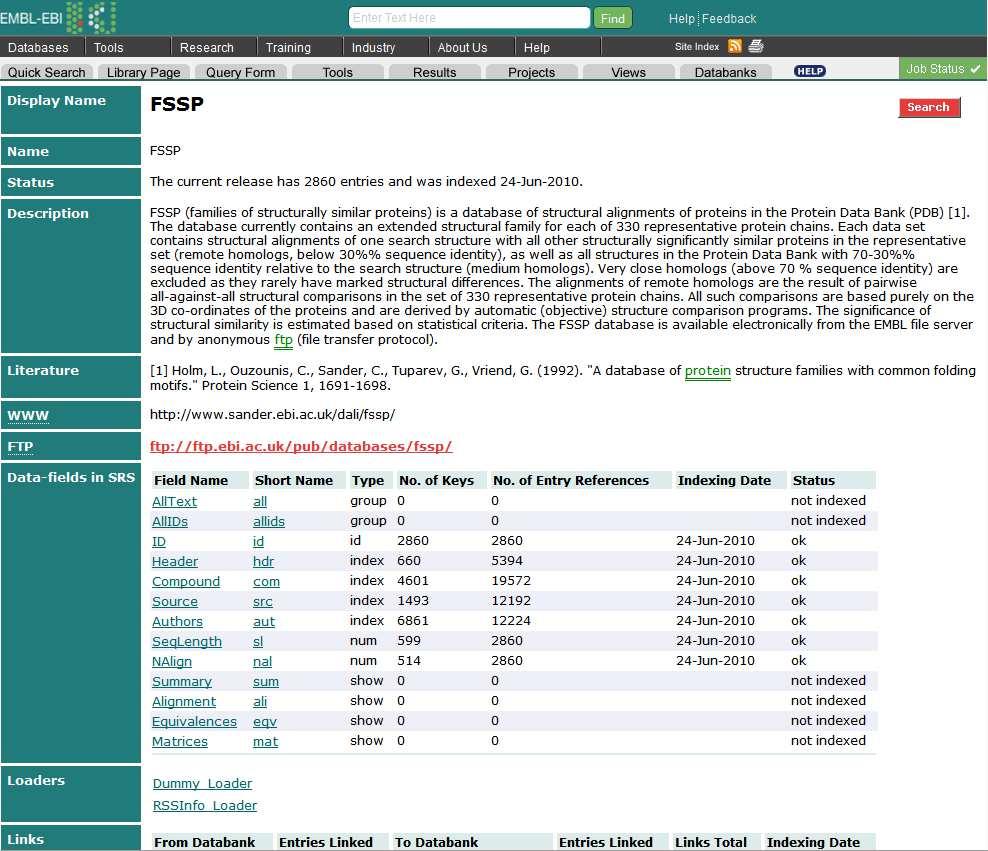988x851 pixels.
Task: Open the SeqLength field link
Action: [x=187, y=641]
